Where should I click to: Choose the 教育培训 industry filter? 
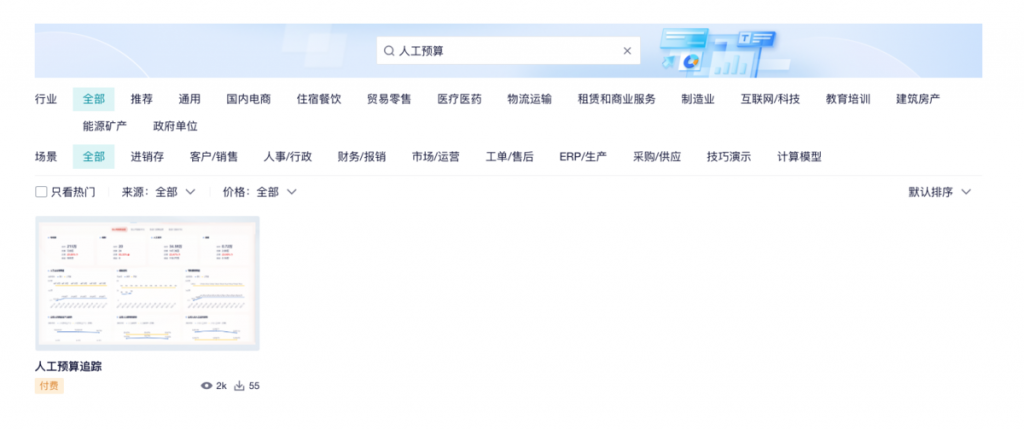click(x=848, y=99)
